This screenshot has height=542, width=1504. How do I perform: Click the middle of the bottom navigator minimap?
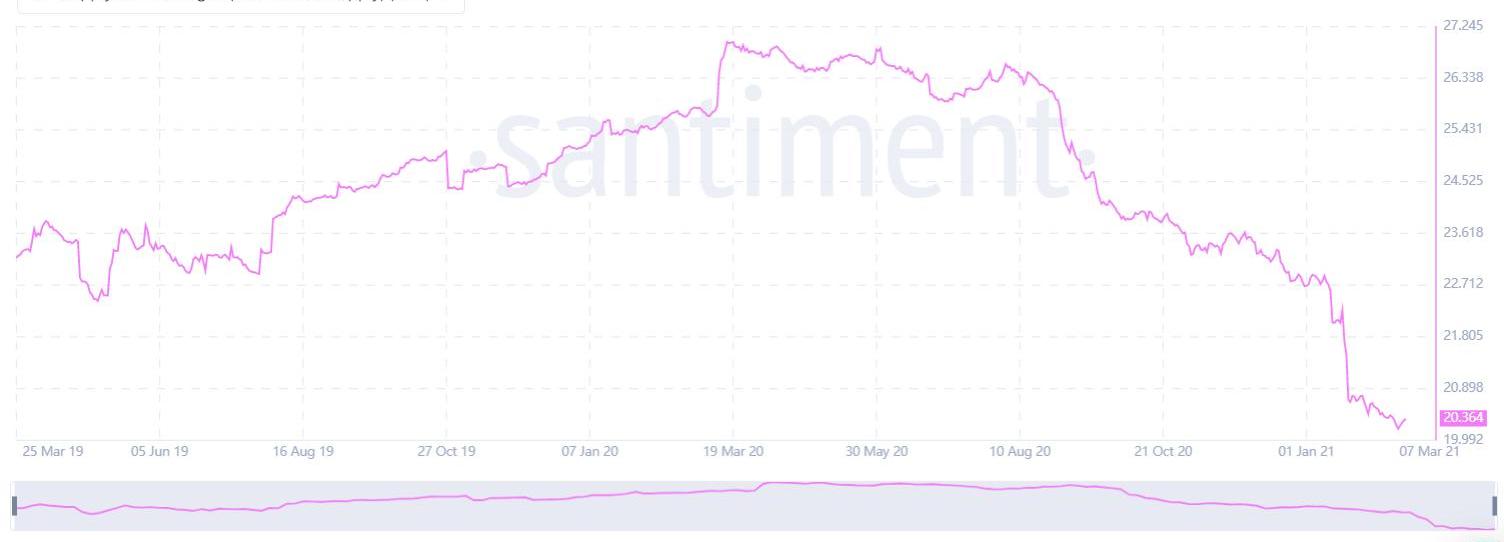(x=754, y=506)
